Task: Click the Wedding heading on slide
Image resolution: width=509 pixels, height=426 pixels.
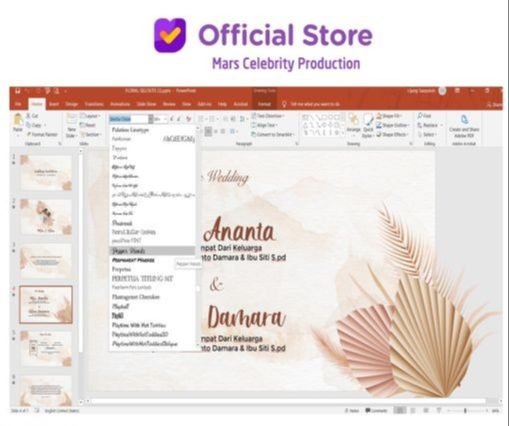Action: pos(228,177)
